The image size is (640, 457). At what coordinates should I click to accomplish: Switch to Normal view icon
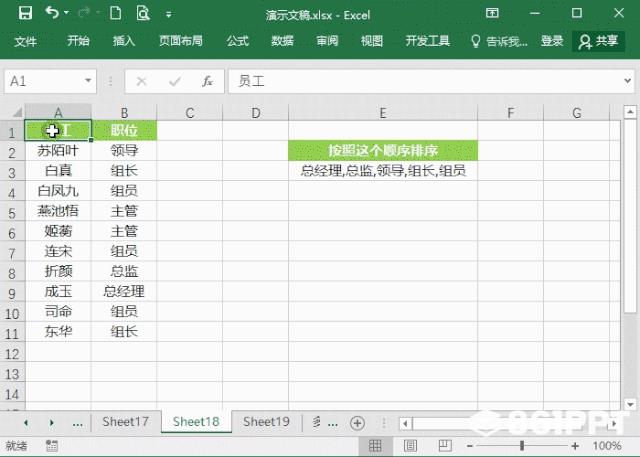(375, 446)
